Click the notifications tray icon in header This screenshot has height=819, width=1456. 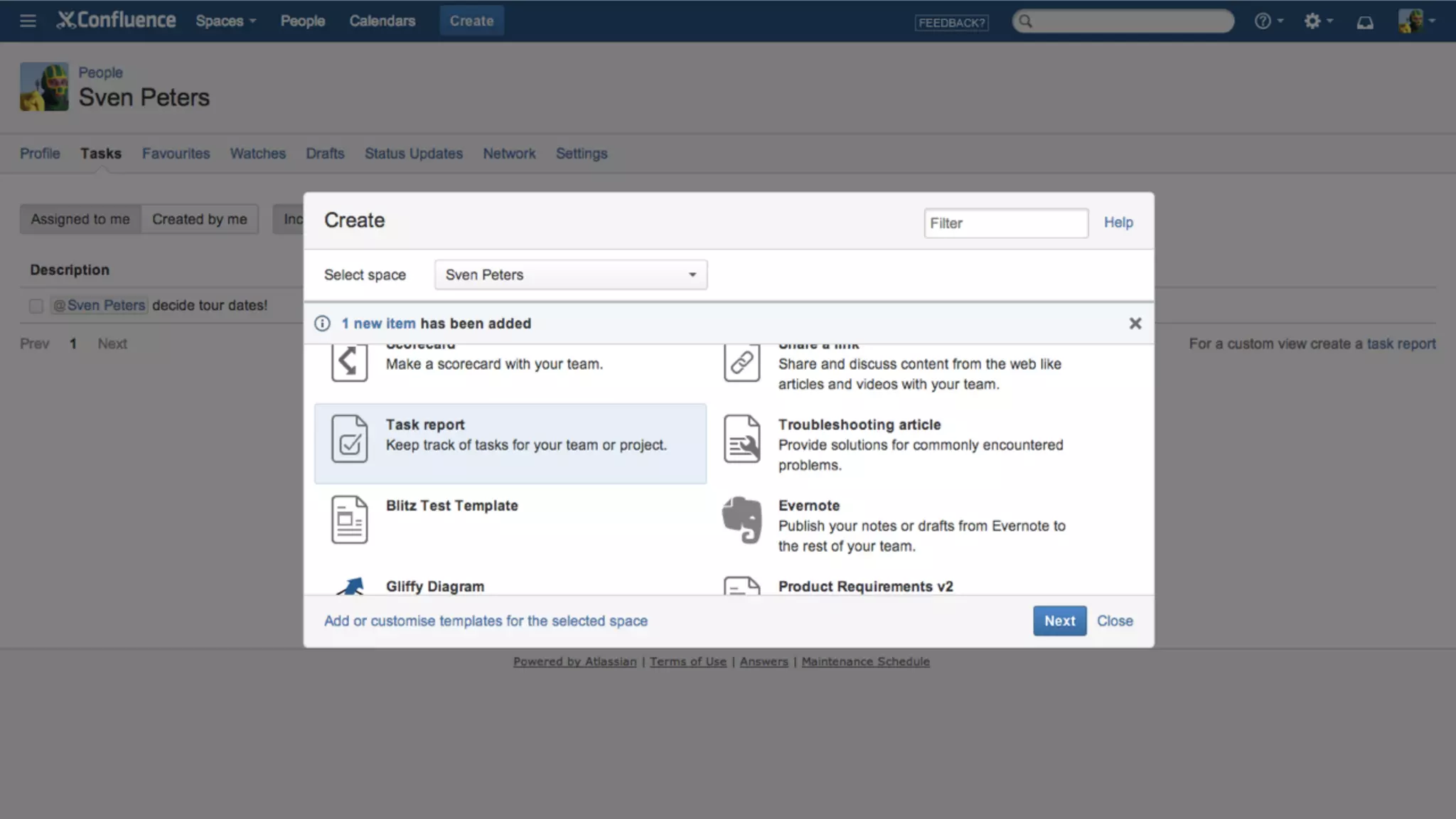click(1364, 21)
